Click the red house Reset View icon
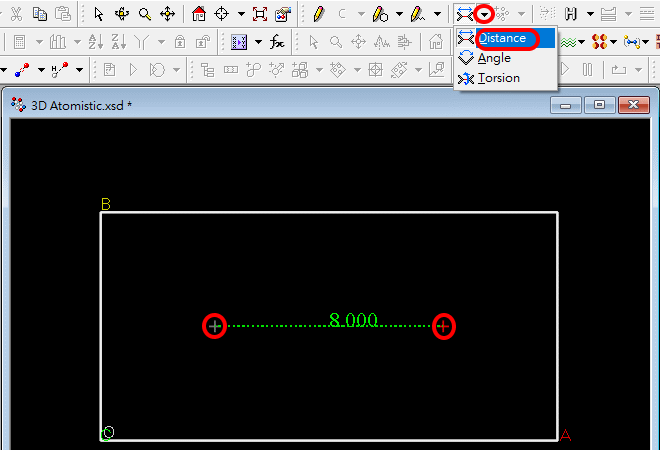 pyautogui.click(x=198, y=14)
